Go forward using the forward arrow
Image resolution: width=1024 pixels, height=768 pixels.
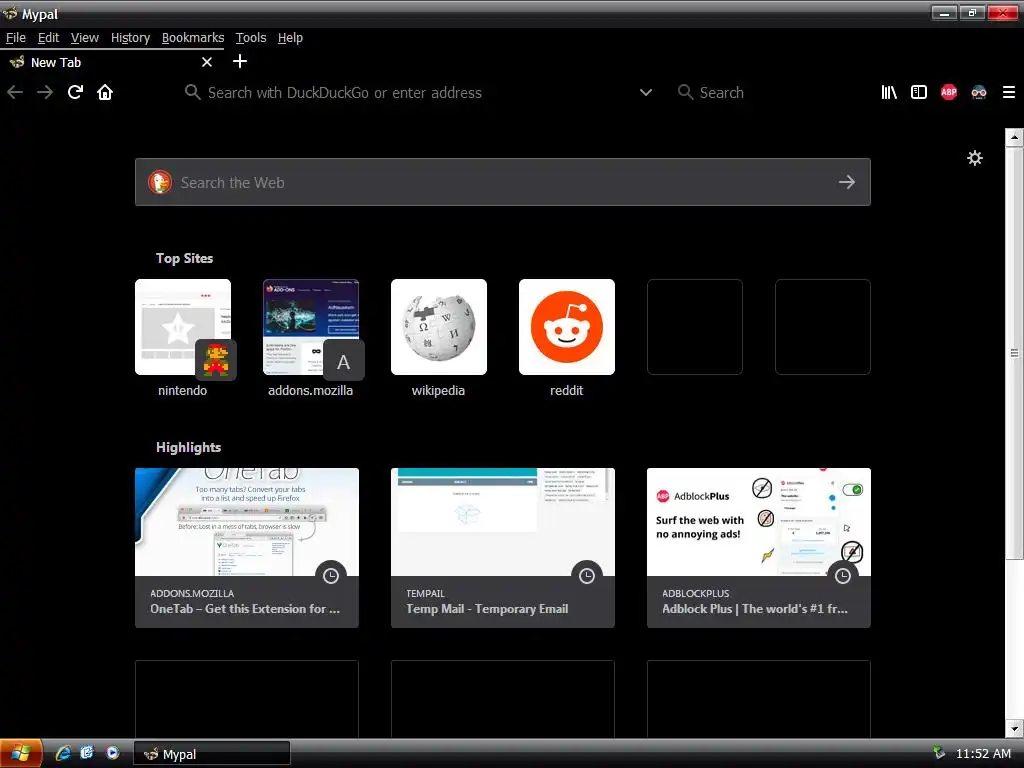[45, 92]
